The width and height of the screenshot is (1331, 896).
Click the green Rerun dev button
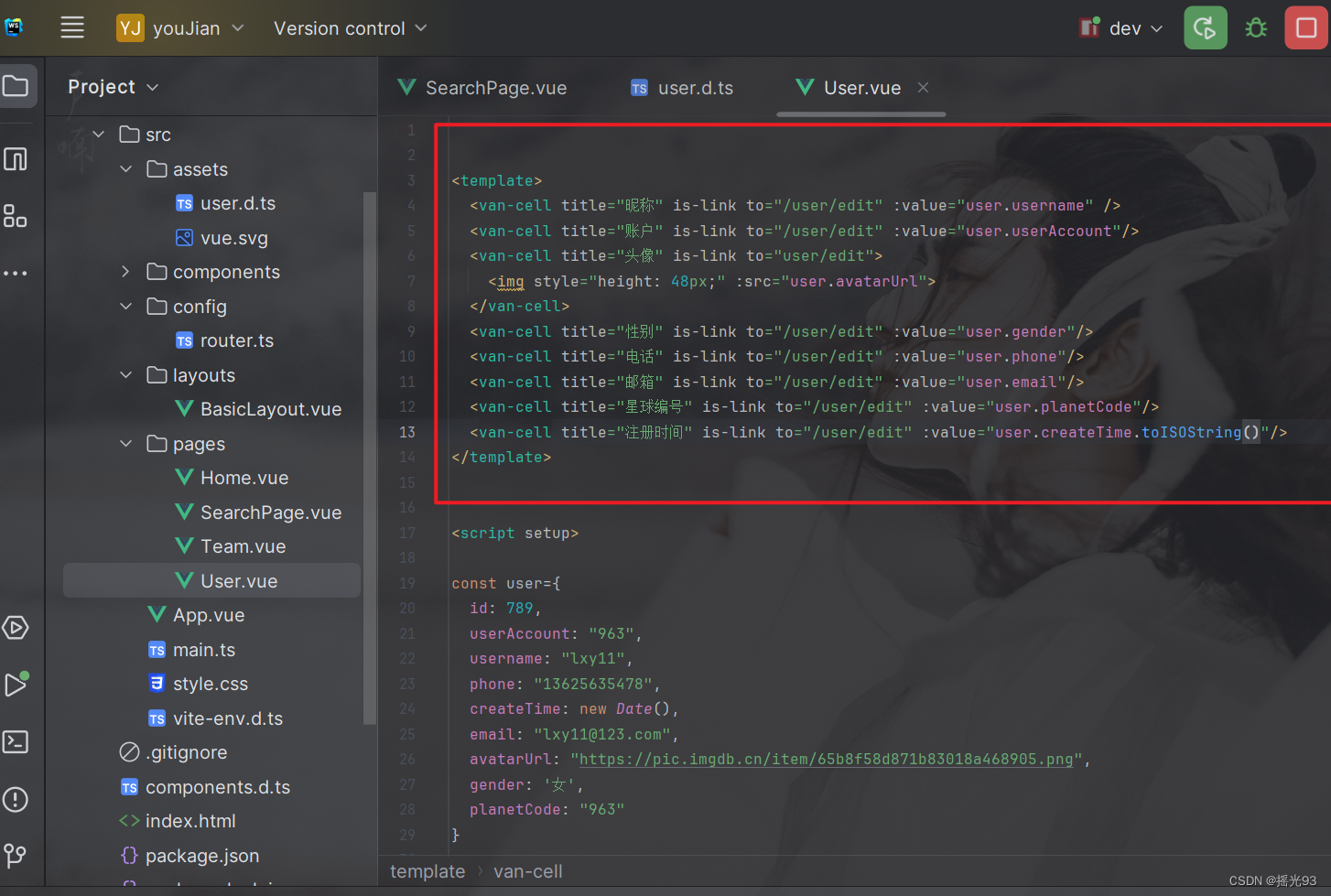[1206, 27]
